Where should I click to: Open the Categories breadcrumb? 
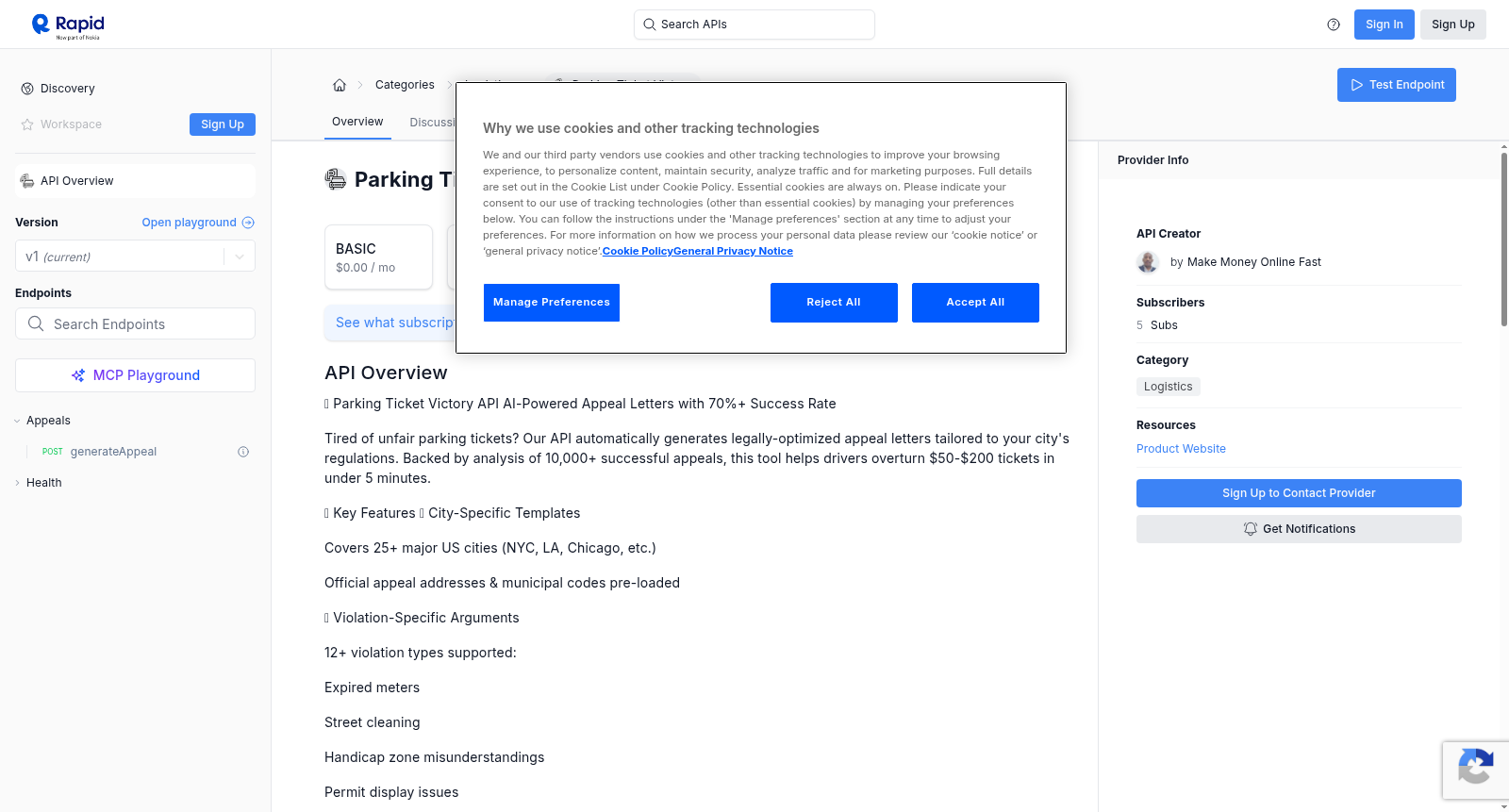point(405,85)
